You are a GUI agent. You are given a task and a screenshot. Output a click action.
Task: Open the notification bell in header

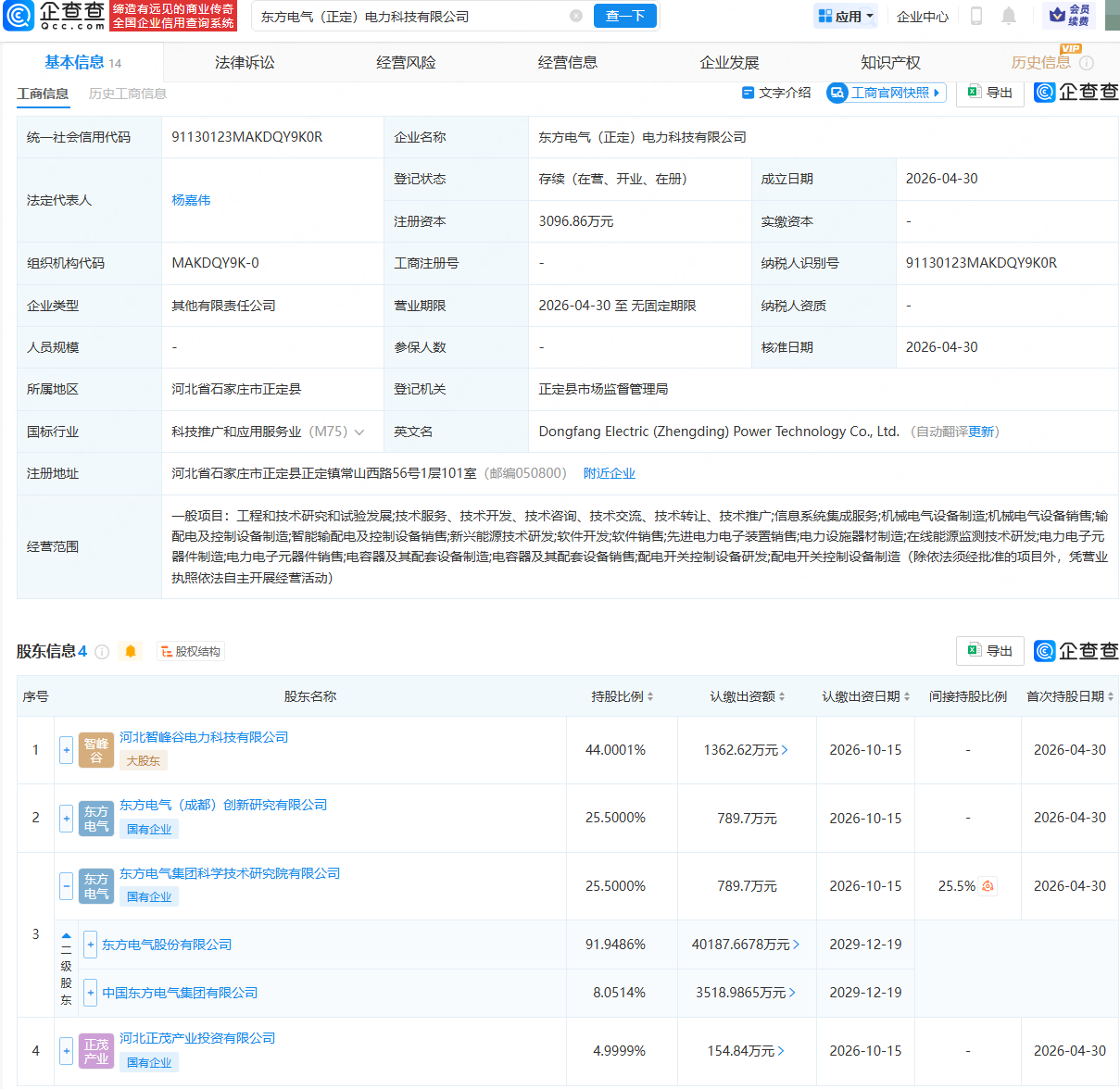click(1009, 16)
